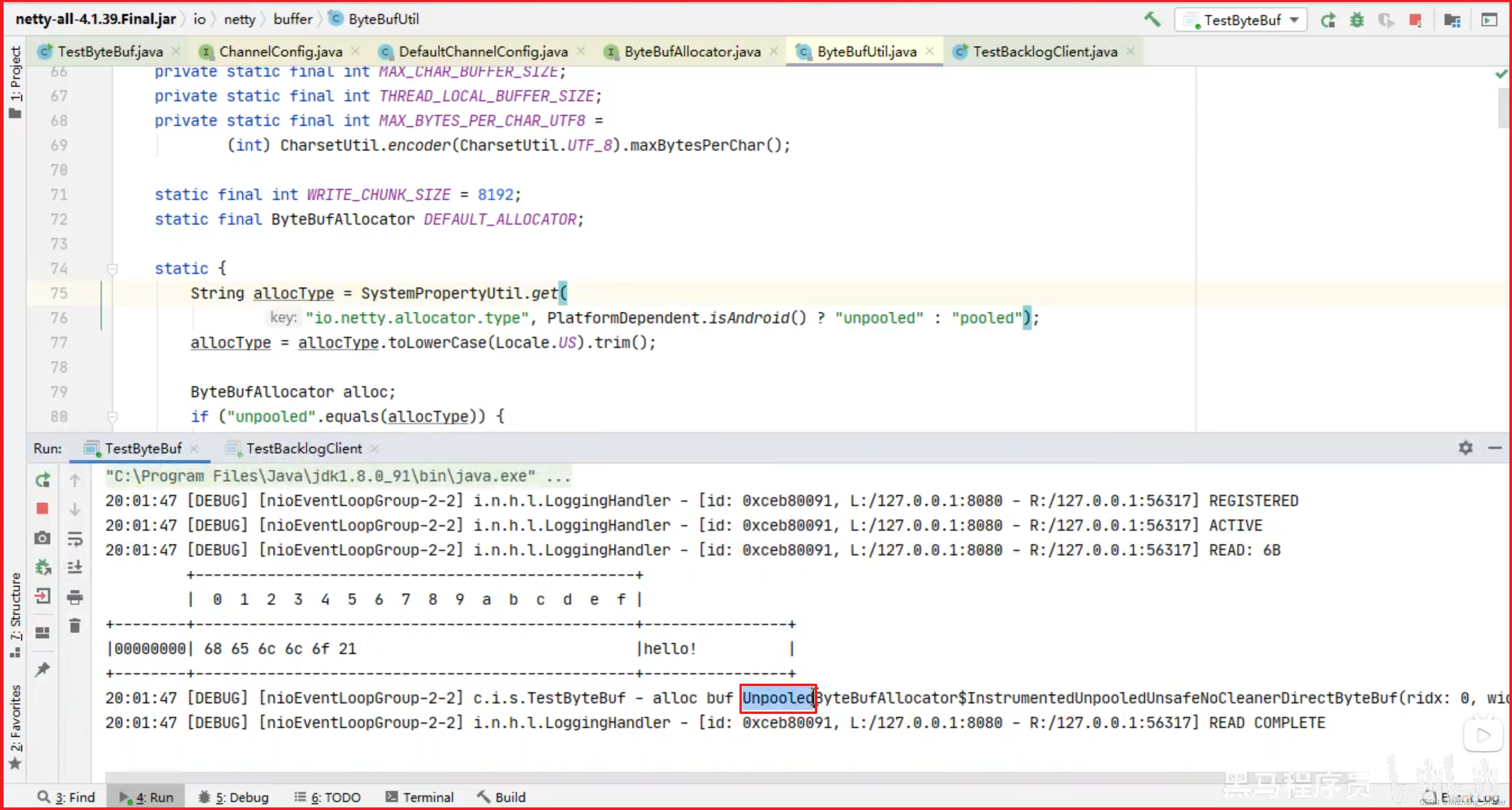1512x810 pixels.
Task: Toggle soft-wrap in console
Action: tap(75, 539)
